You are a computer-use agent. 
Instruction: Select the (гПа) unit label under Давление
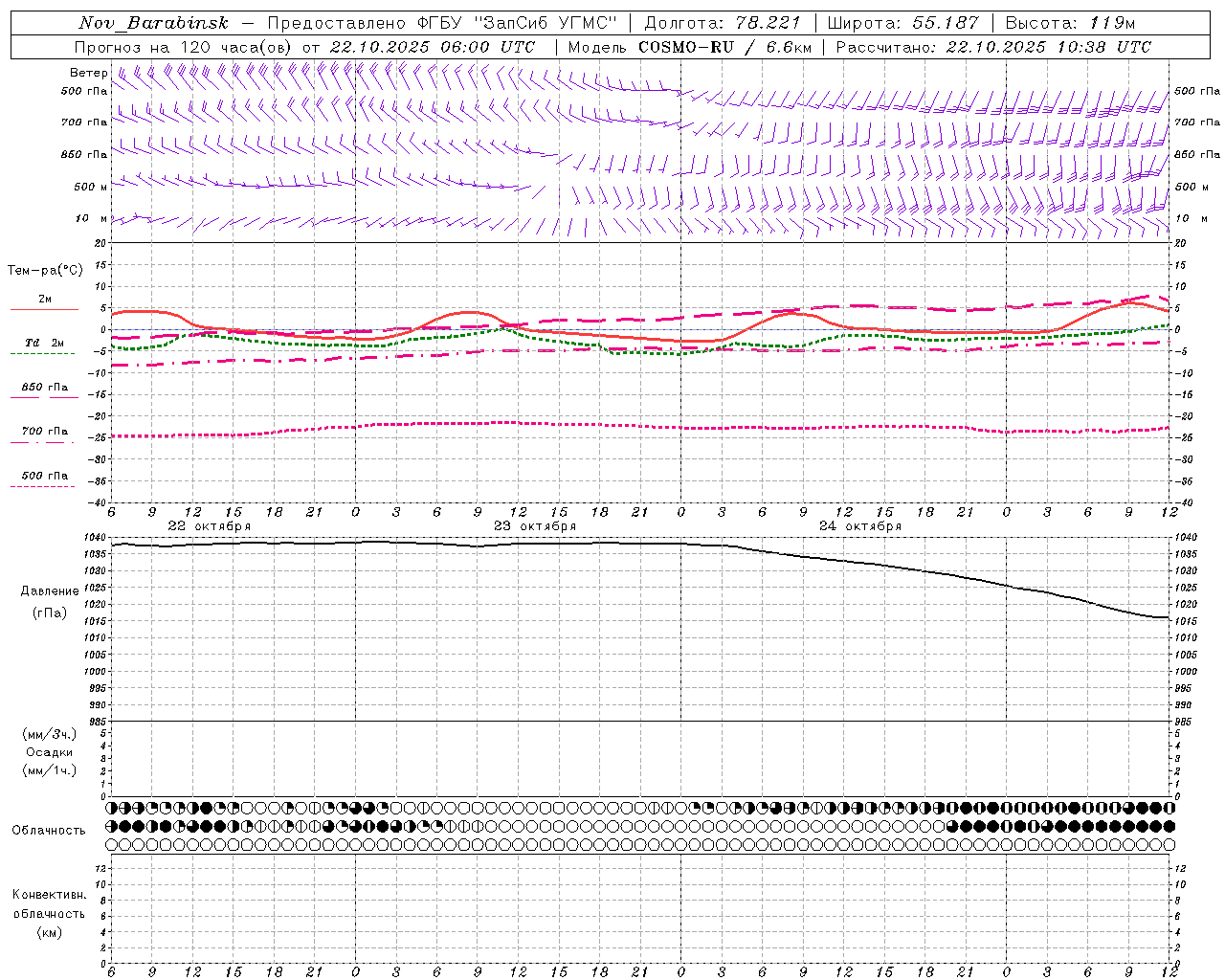[50, 612]
